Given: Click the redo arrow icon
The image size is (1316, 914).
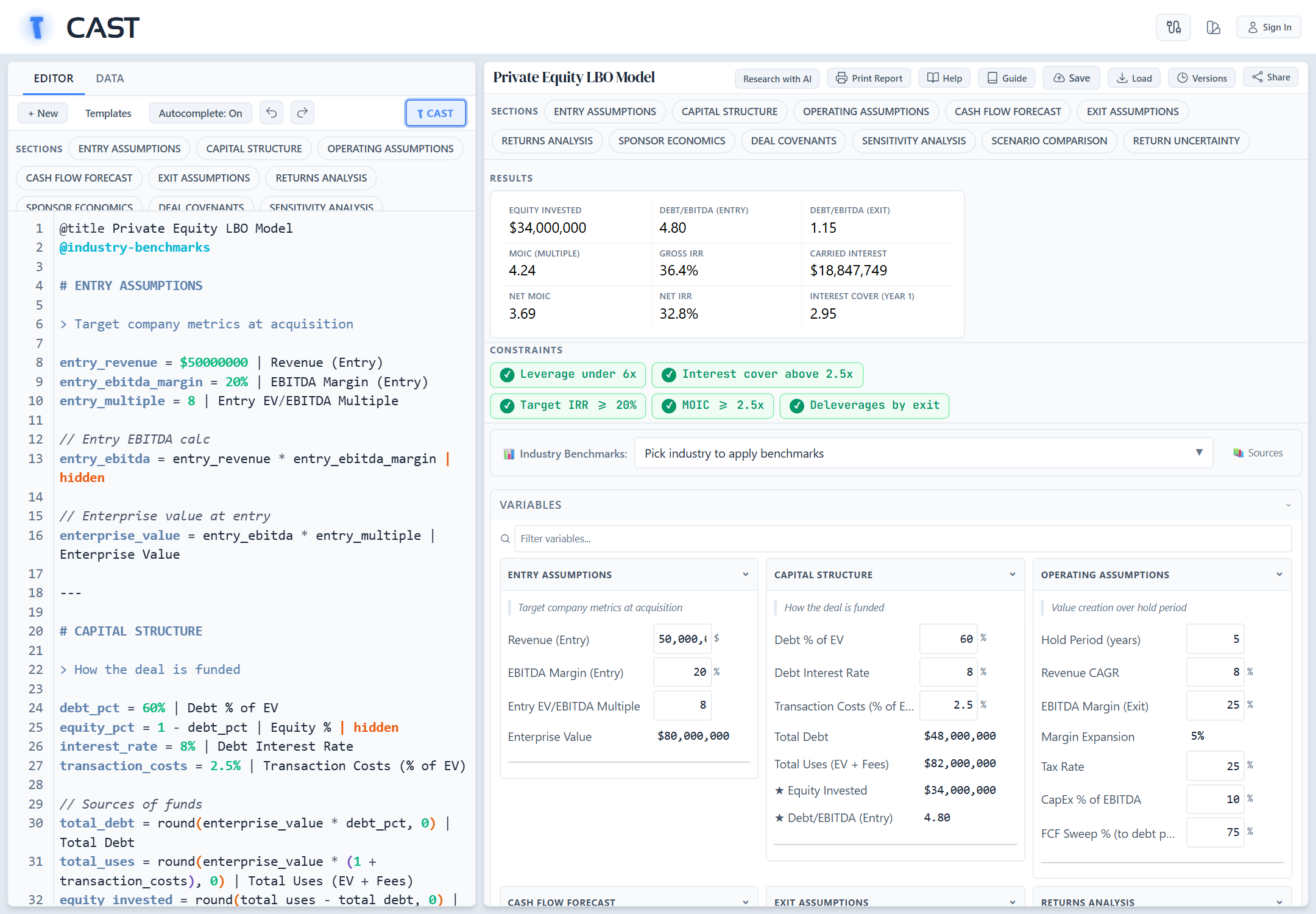Looking at the screenshot, I should pyautogui.click(x=302, y=113).
